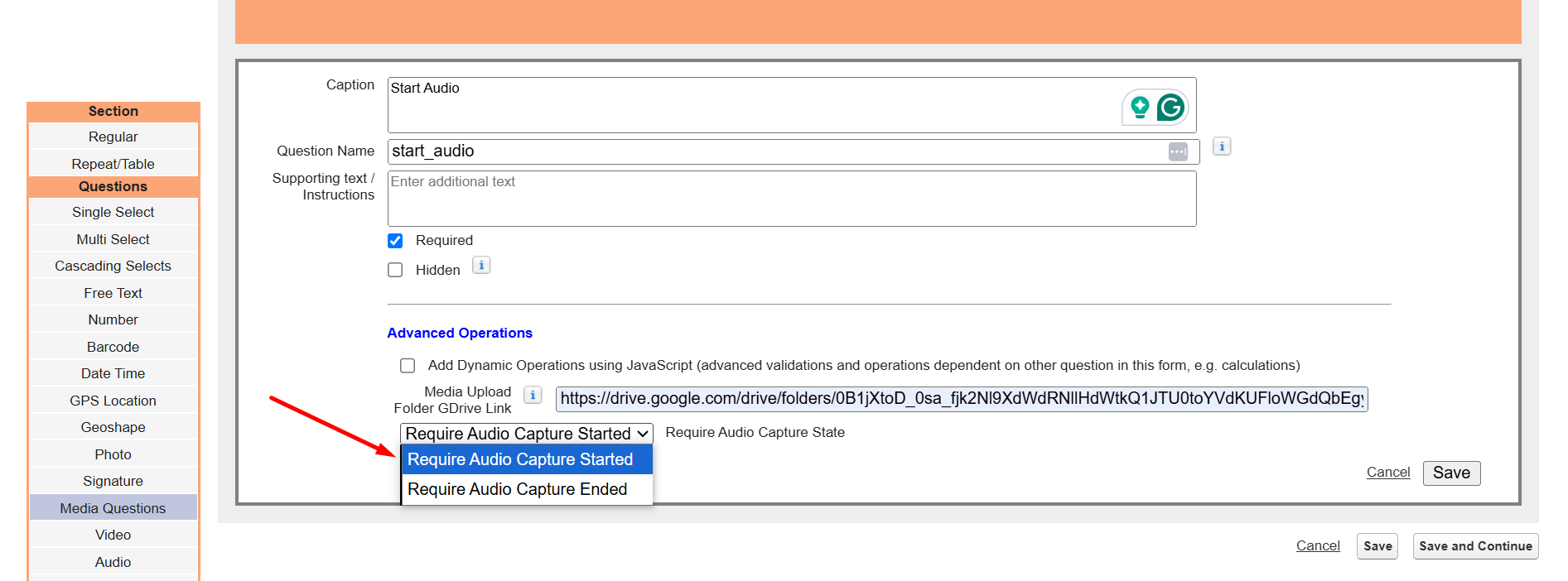This screenshot has width=1568, height=581.
Task: Uncheck the Required checkbox
Action: click(395, 241)
